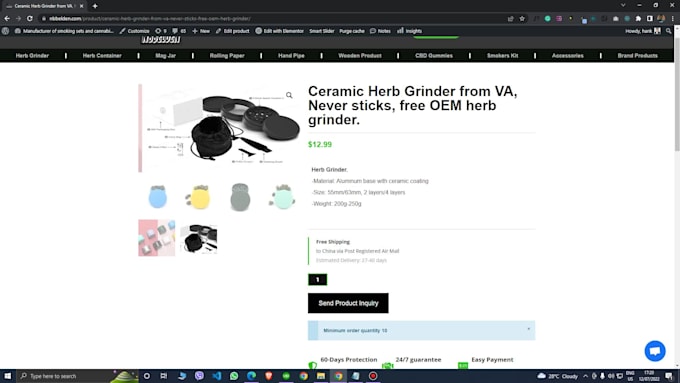Open the Herb Container menu
This screenshot has height=383, width=680.
pos(102,56)
